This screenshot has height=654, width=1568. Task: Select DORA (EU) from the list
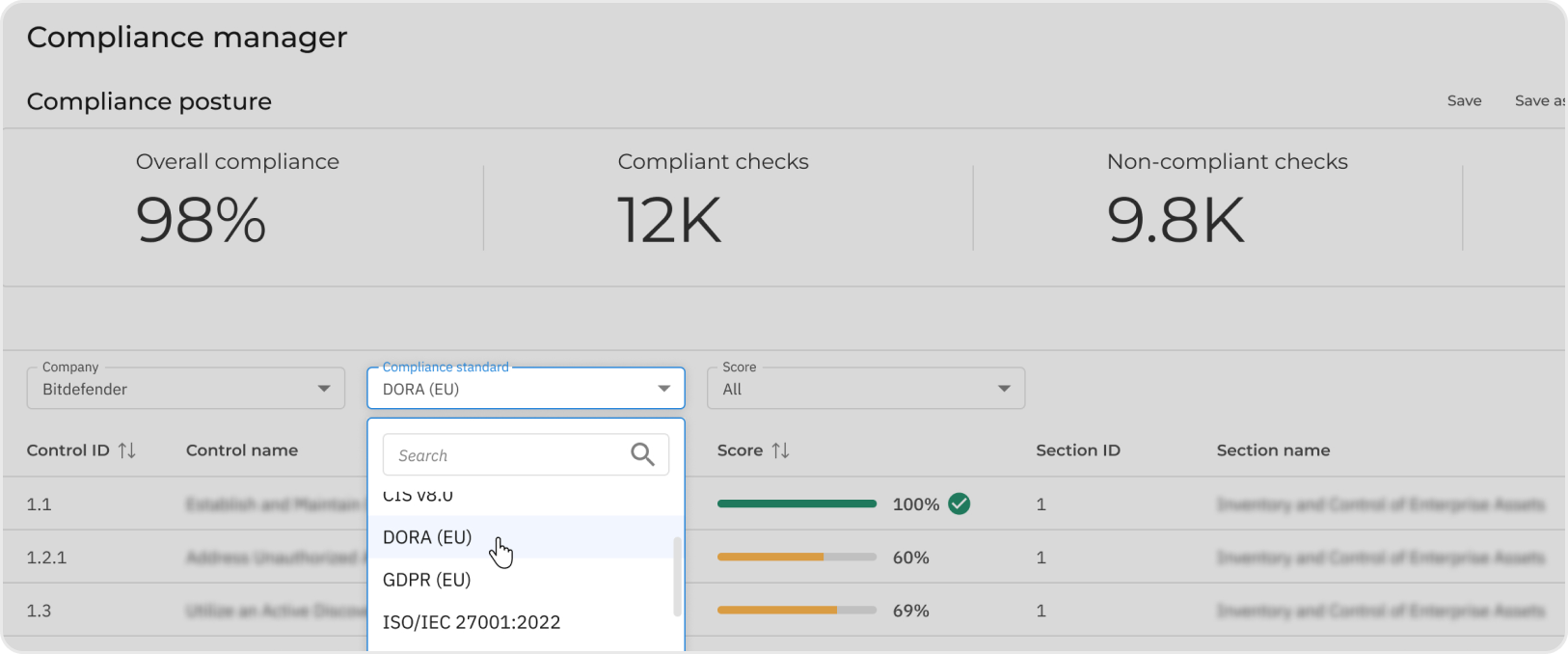(427, 537)
